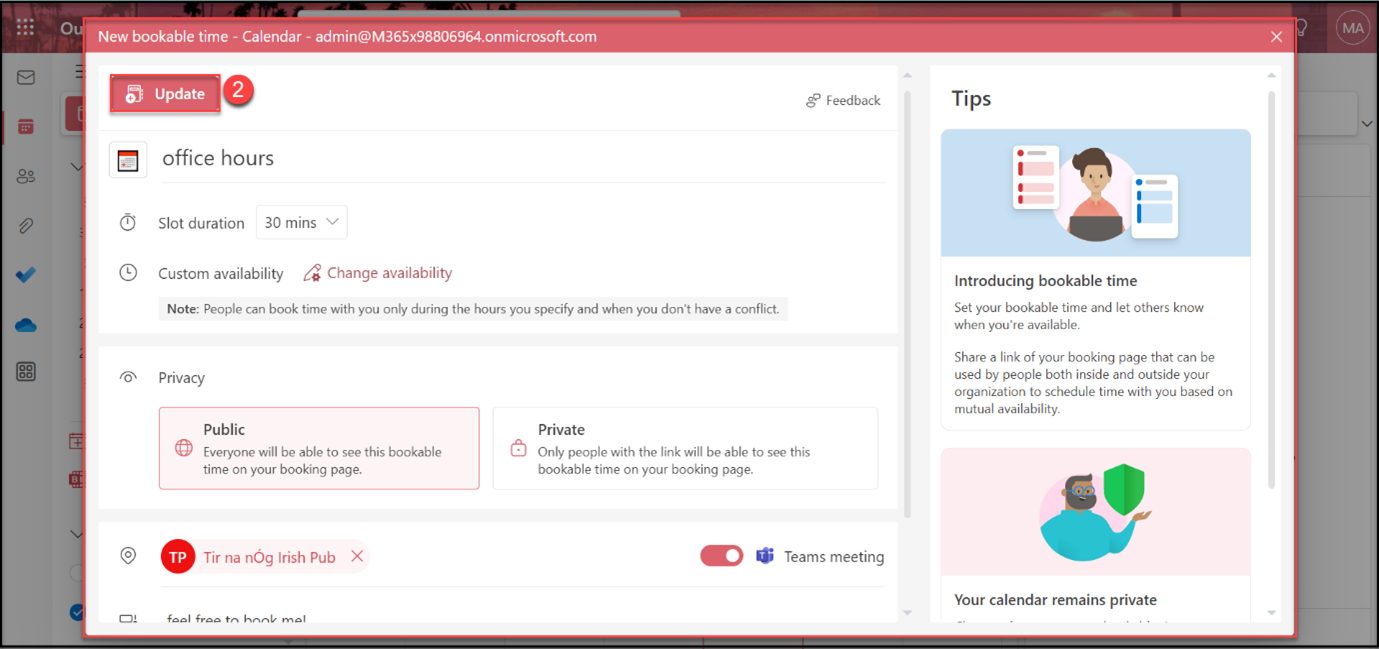The width and height of the screenshot is (1379, 649).
Task: Open To Do checkmark app
Action: tap(26, 275)
